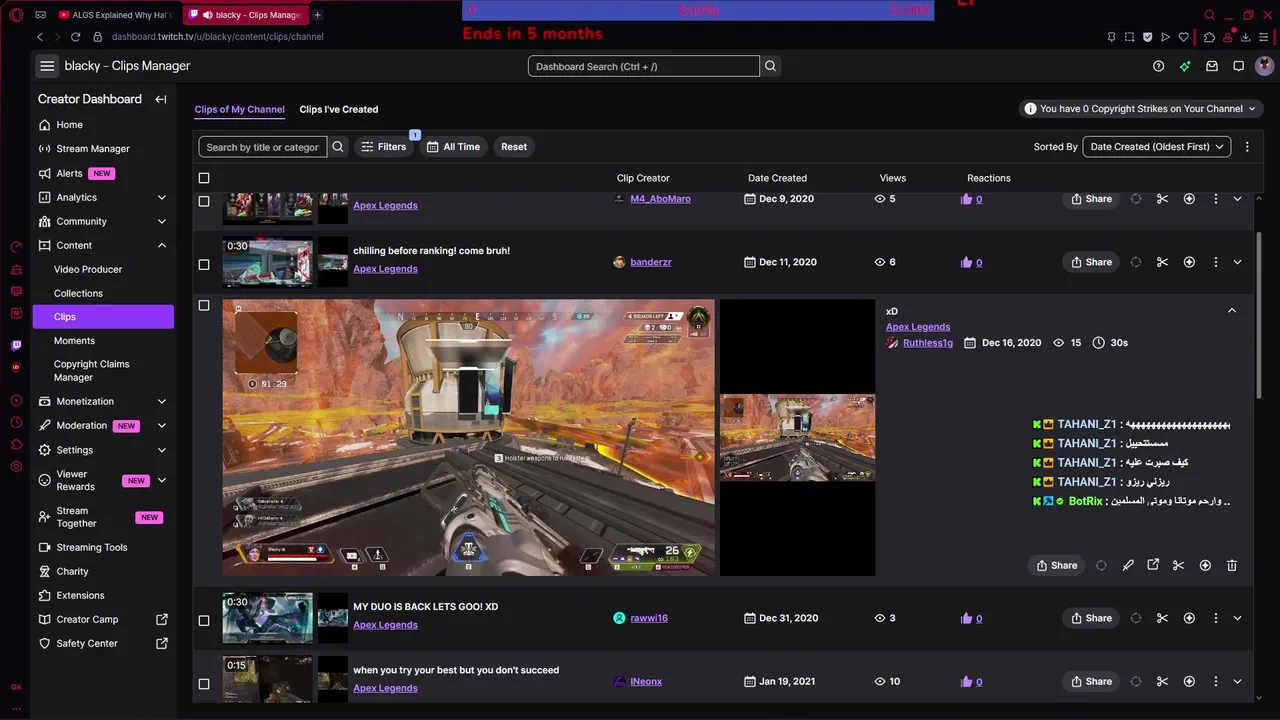Add page to bookmarks heart icon

click(x=1184, y=37)
